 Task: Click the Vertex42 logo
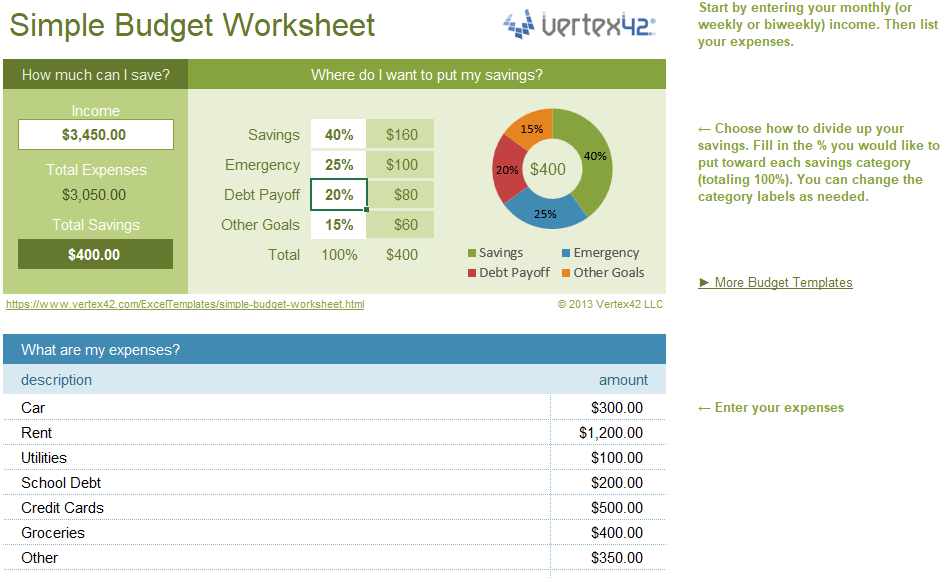point(579,24)
